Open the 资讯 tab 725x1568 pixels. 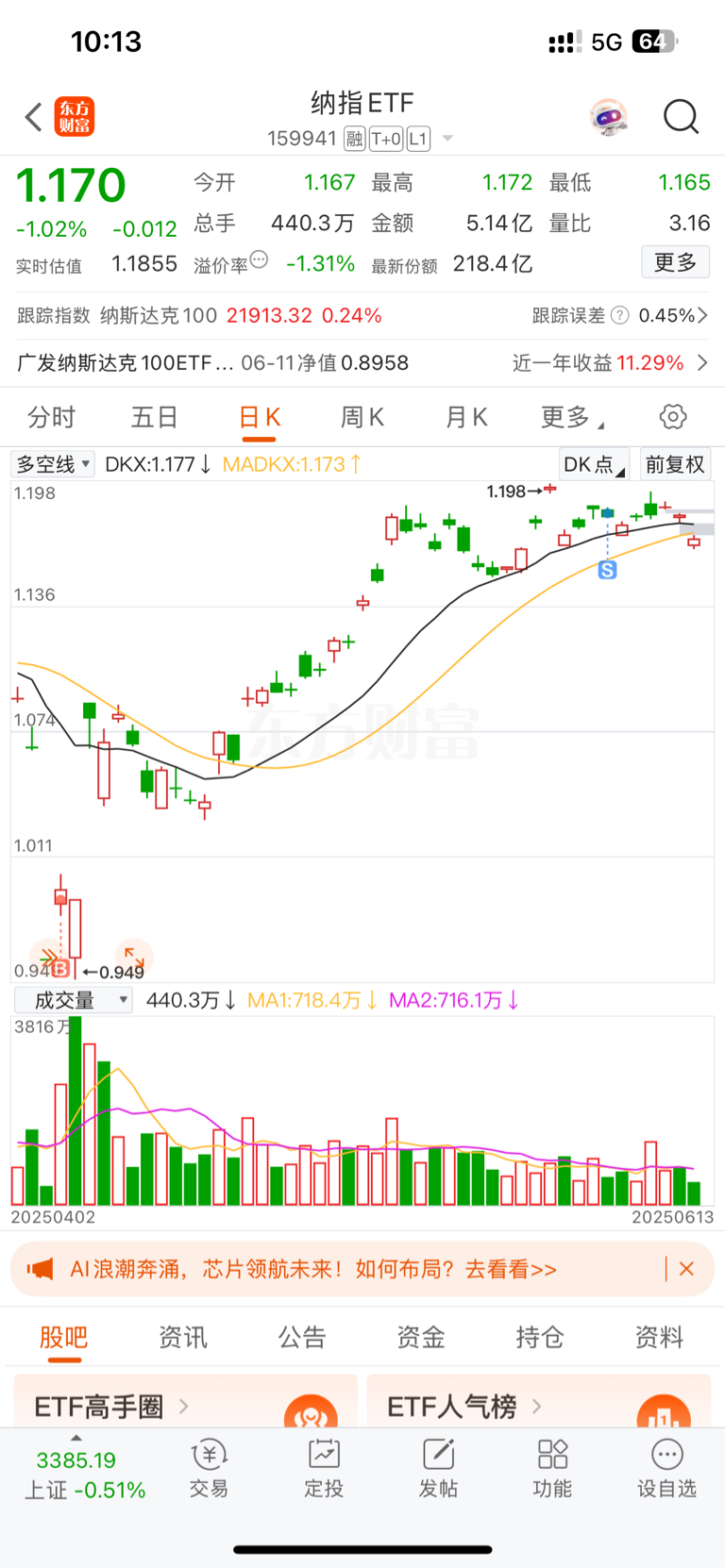[183, 1337]
